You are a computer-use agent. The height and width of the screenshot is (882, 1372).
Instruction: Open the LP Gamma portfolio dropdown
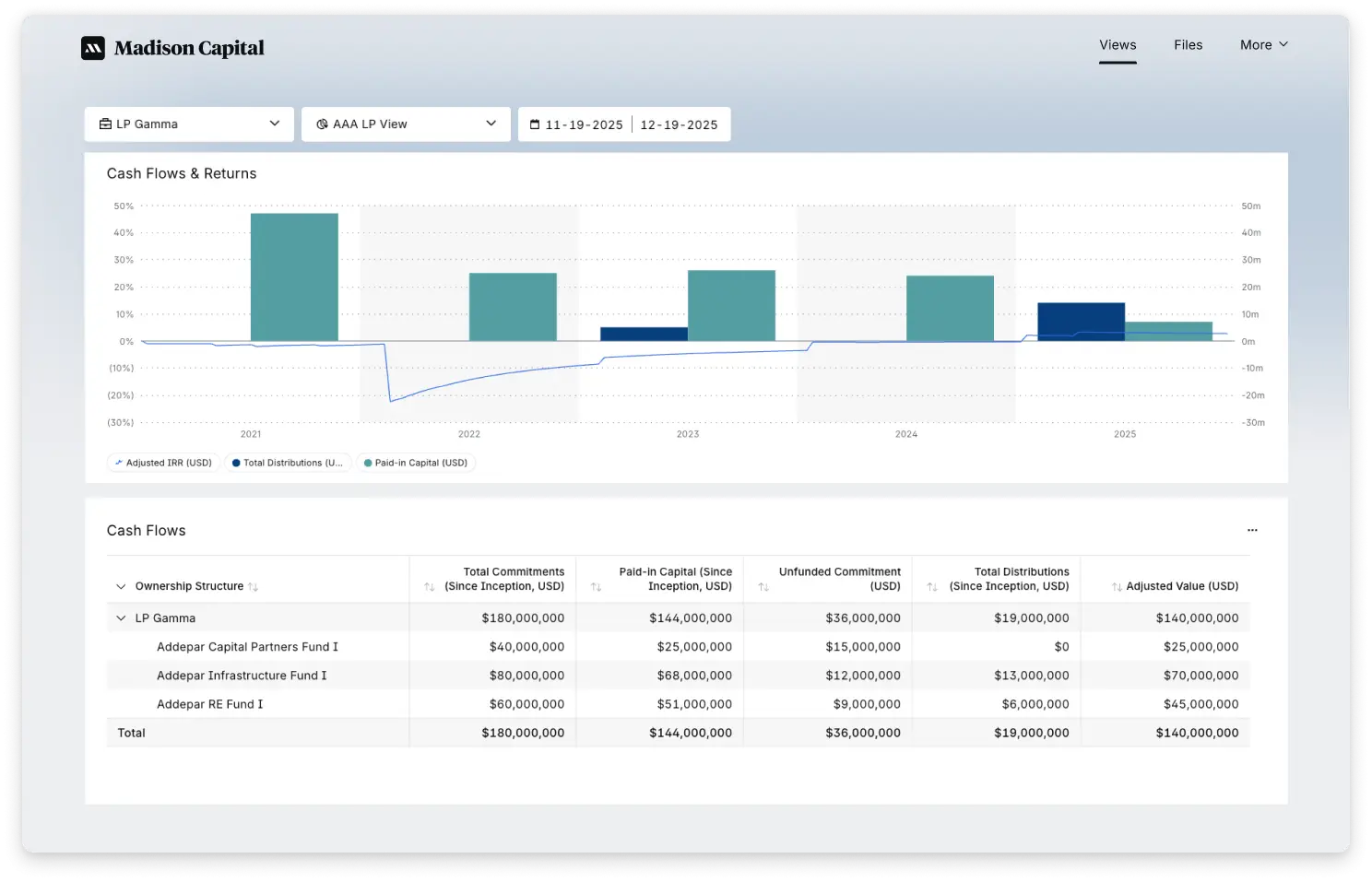tap(189, 124)
